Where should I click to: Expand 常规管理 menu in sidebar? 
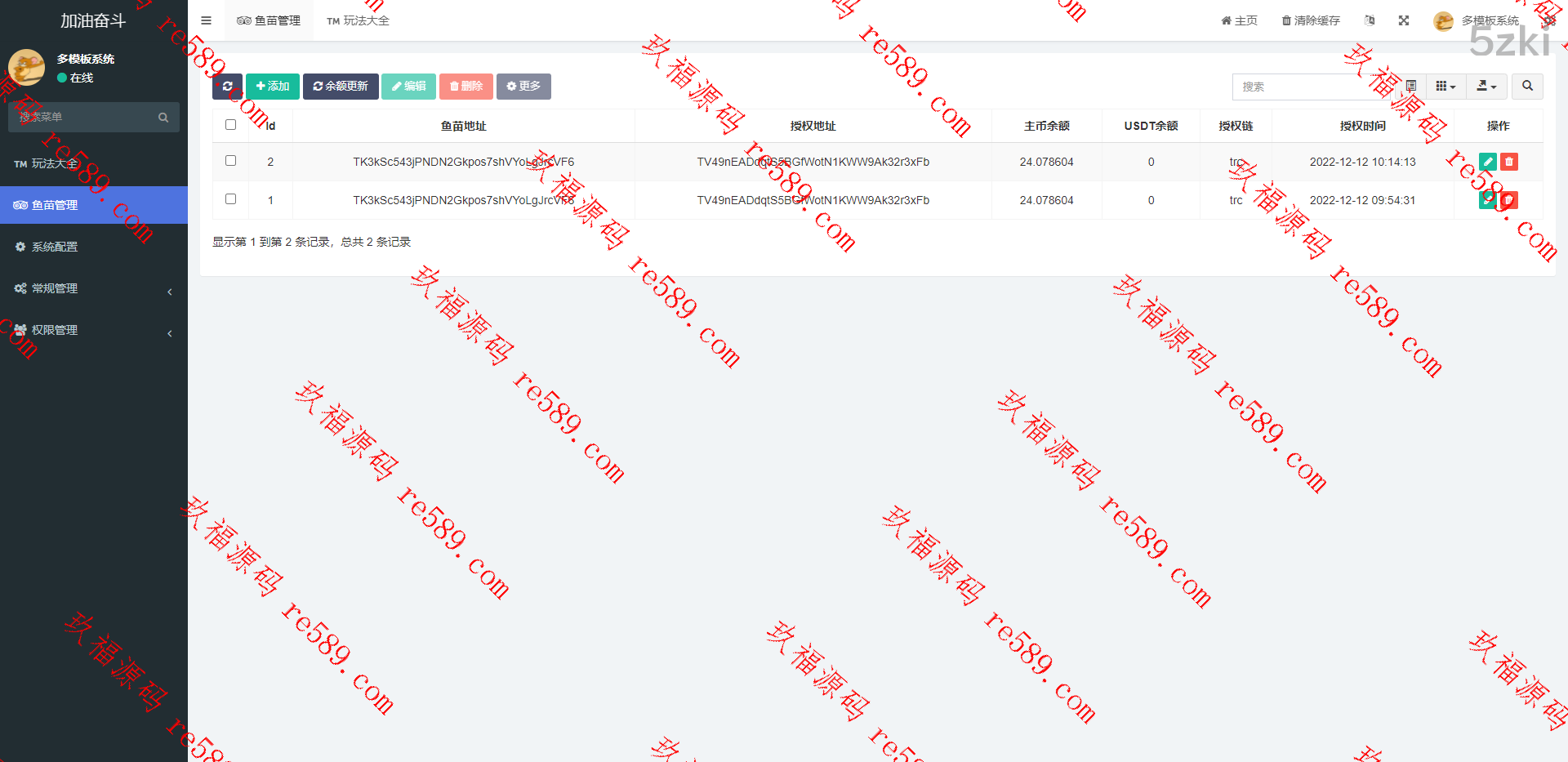coord(93,288)
